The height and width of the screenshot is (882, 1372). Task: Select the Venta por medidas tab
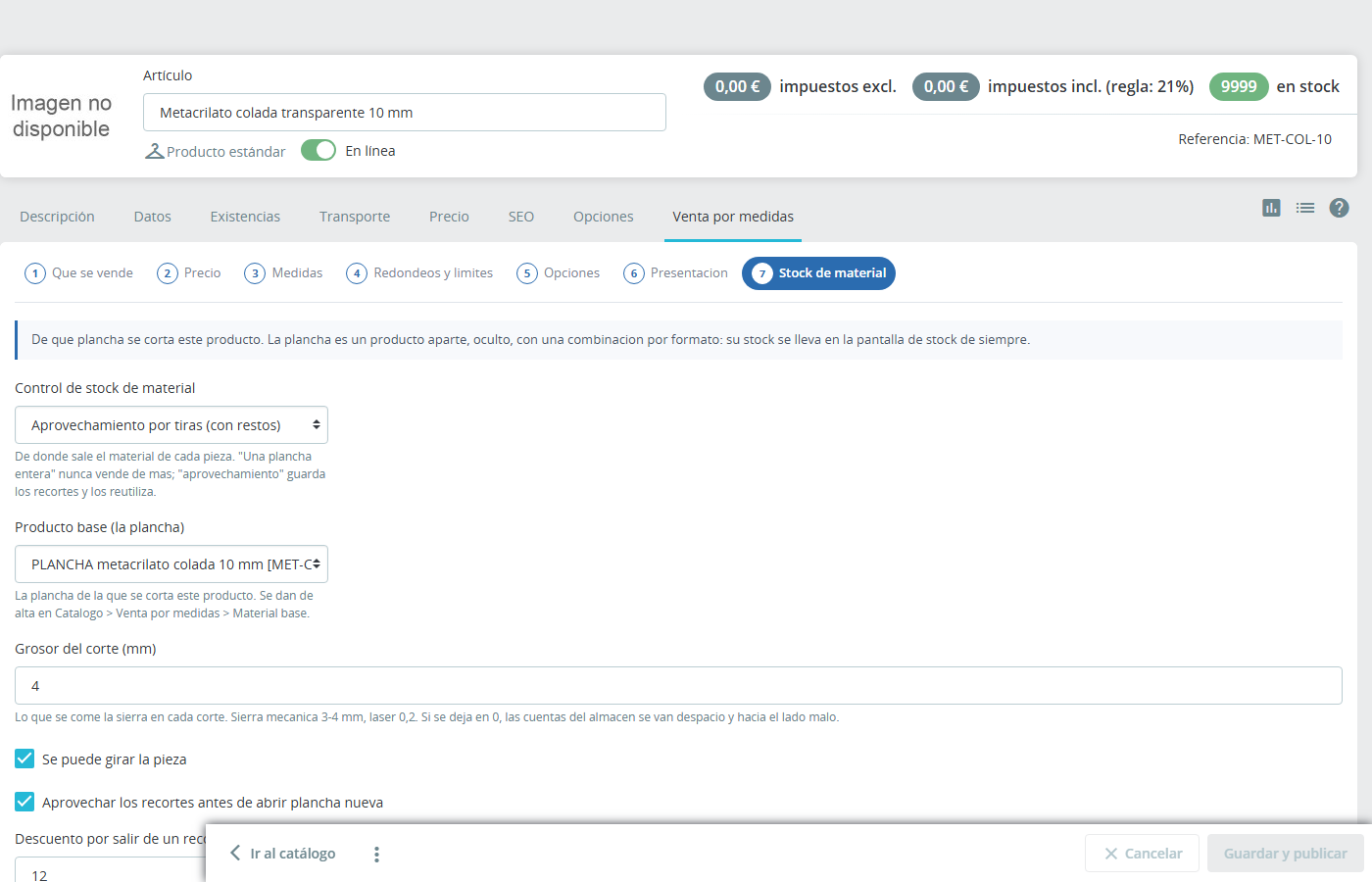[x=733, y=217]
